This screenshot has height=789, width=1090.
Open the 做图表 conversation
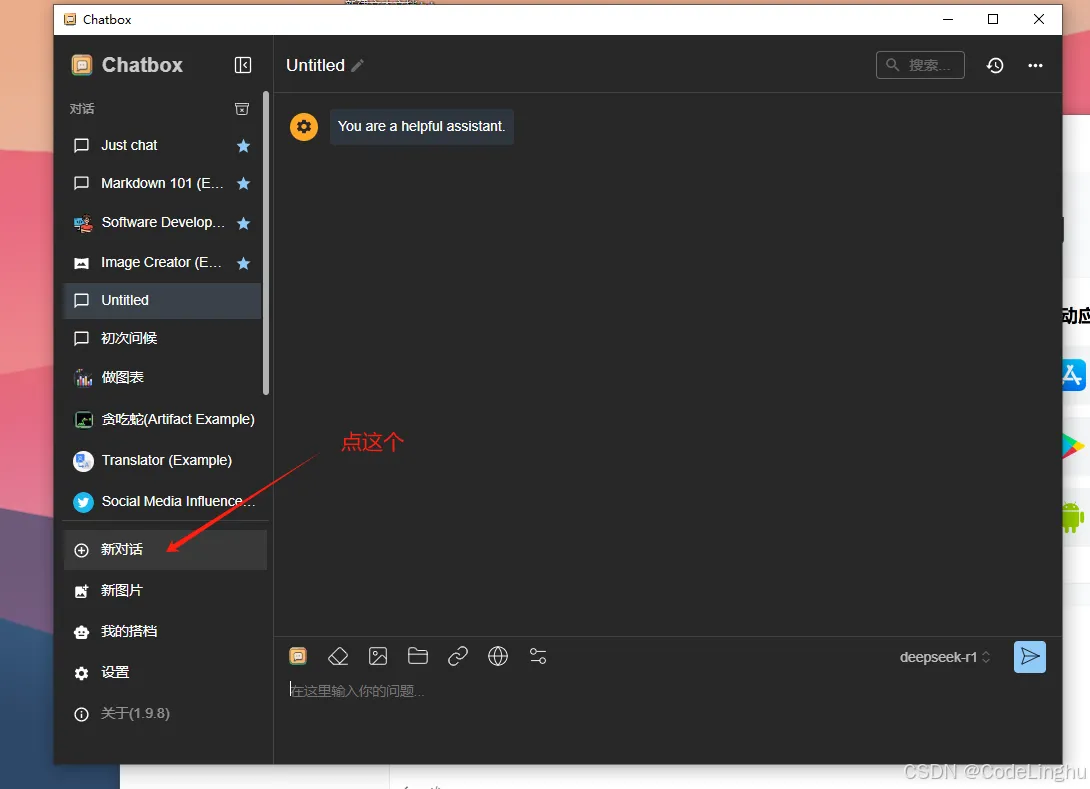click(161, 377)
